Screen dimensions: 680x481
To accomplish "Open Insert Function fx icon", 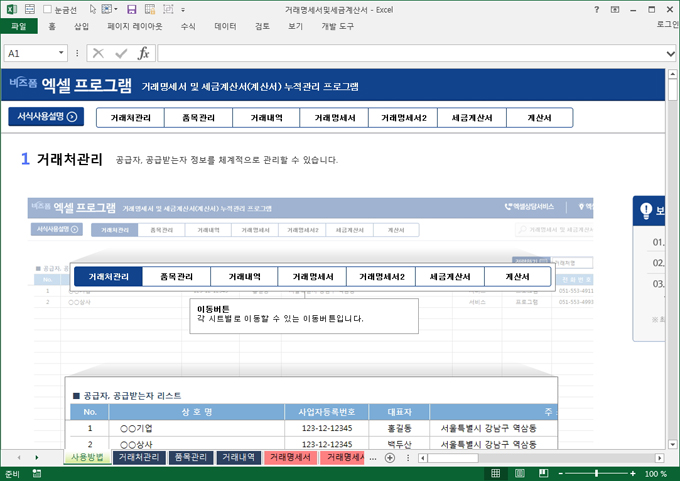I will (x=144, y=53).
